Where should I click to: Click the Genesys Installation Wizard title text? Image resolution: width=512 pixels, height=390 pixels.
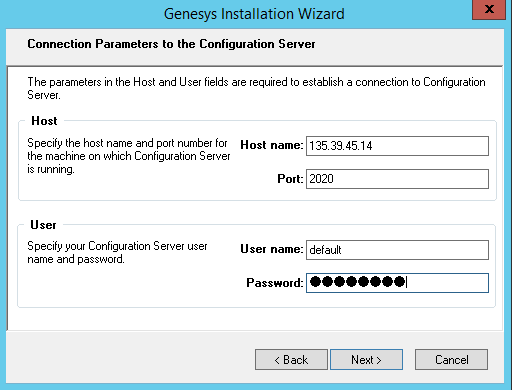pyautogui.click(x=254, y=14)
